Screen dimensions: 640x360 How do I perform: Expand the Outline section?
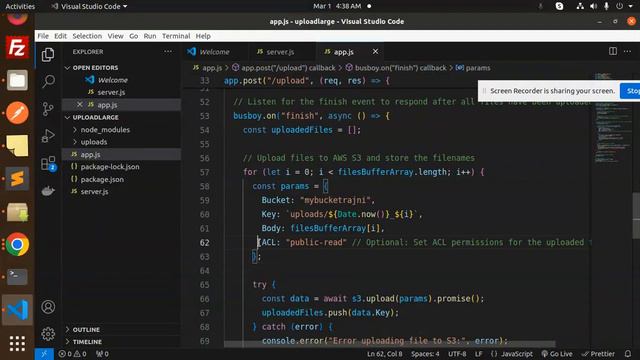86,329
